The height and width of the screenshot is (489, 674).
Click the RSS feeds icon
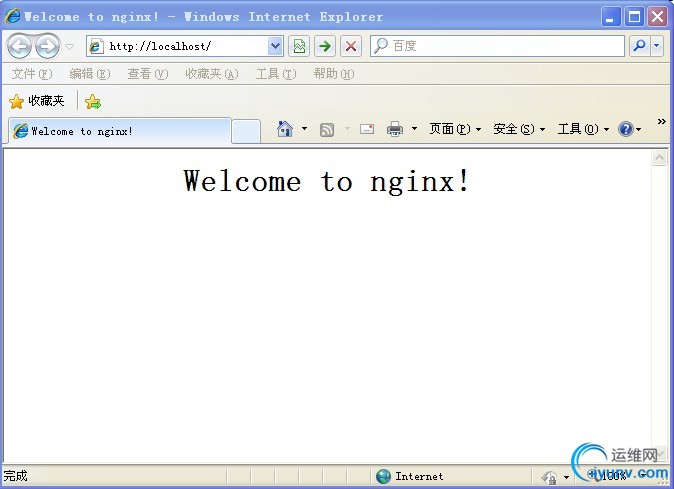pyautogui.click(x=327, y=129)
